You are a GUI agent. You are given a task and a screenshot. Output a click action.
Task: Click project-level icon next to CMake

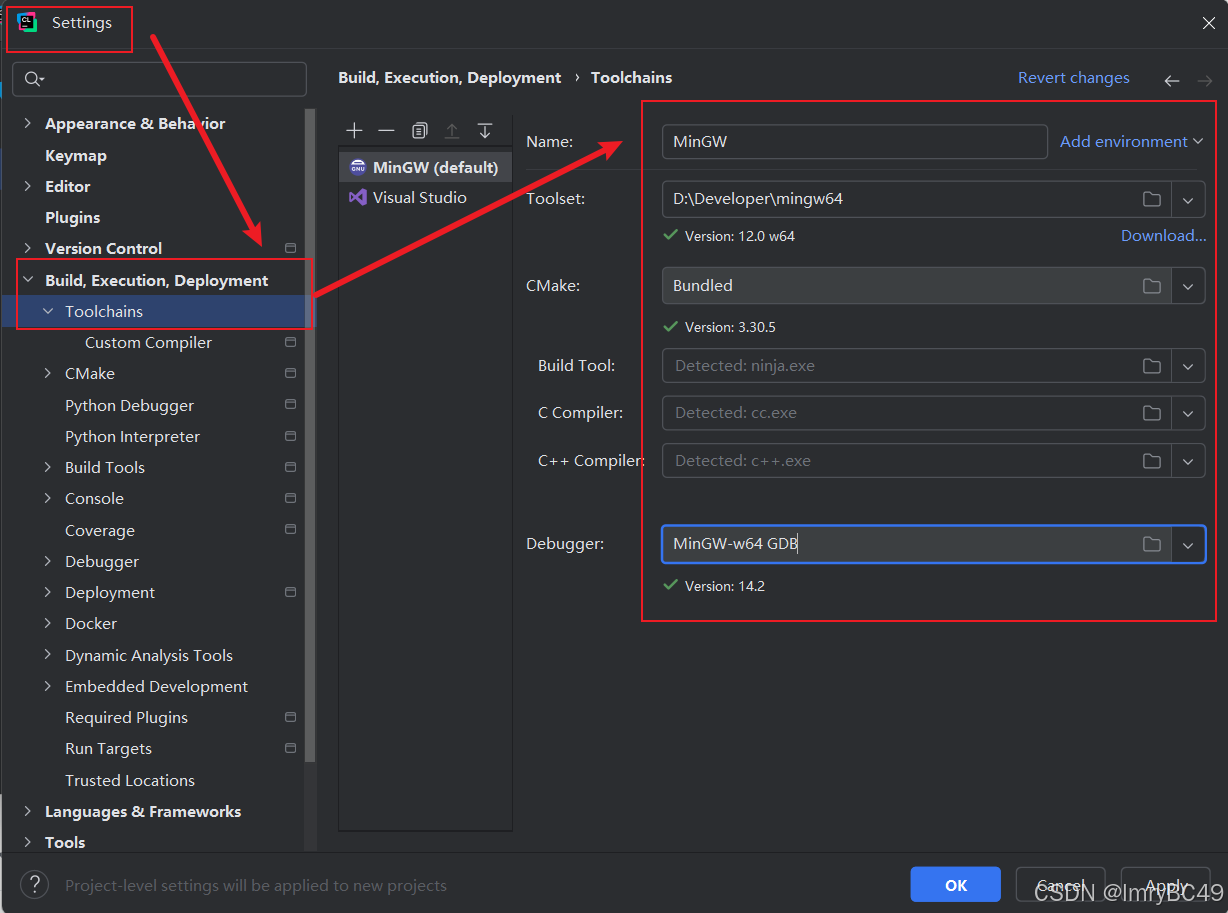coord(291,373)
